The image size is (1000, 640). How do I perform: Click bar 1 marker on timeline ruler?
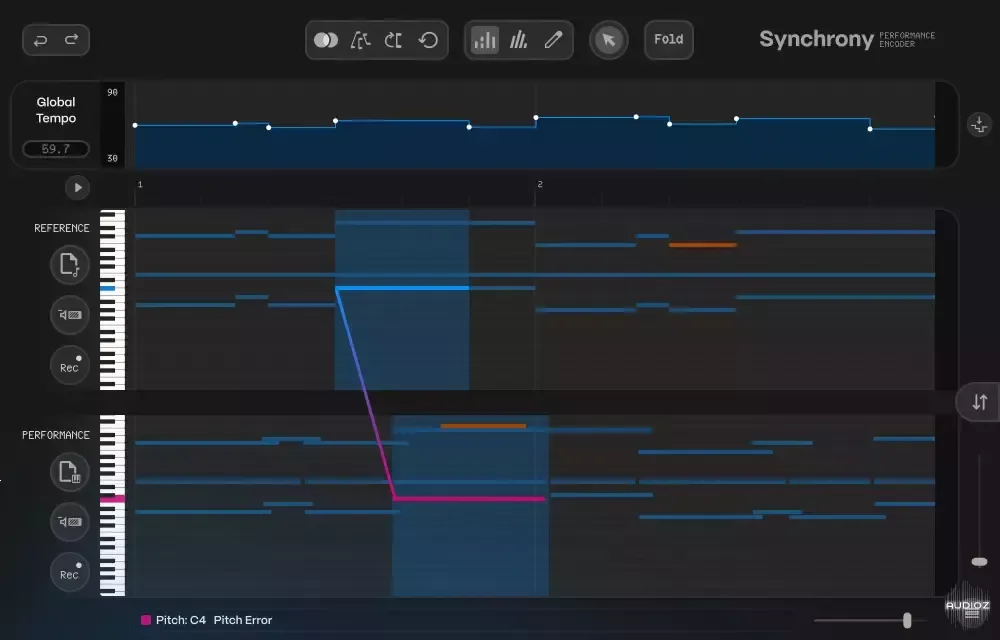[x=140, y=184]
